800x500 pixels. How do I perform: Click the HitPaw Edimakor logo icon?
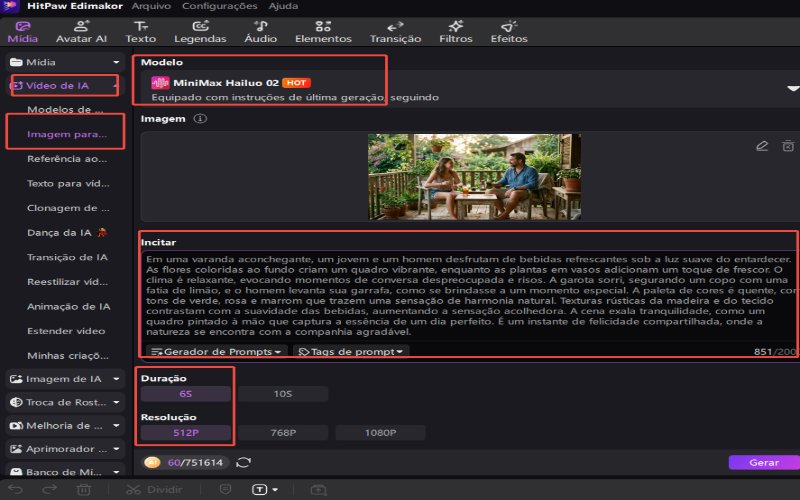pyautogui.click(x=10, y=6)
